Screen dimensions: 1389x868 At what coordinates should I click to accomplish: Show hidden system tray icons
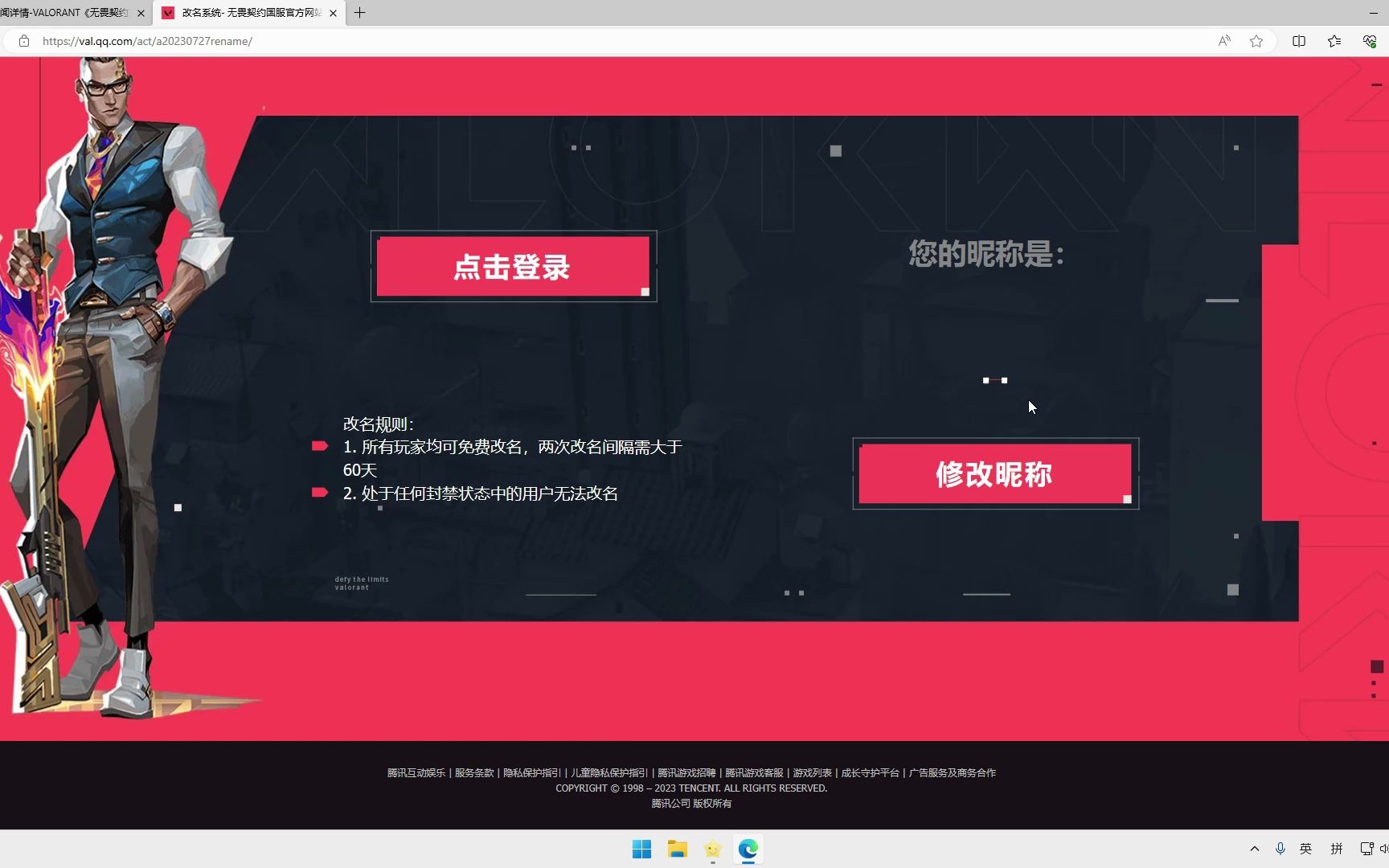[1254, 849]
